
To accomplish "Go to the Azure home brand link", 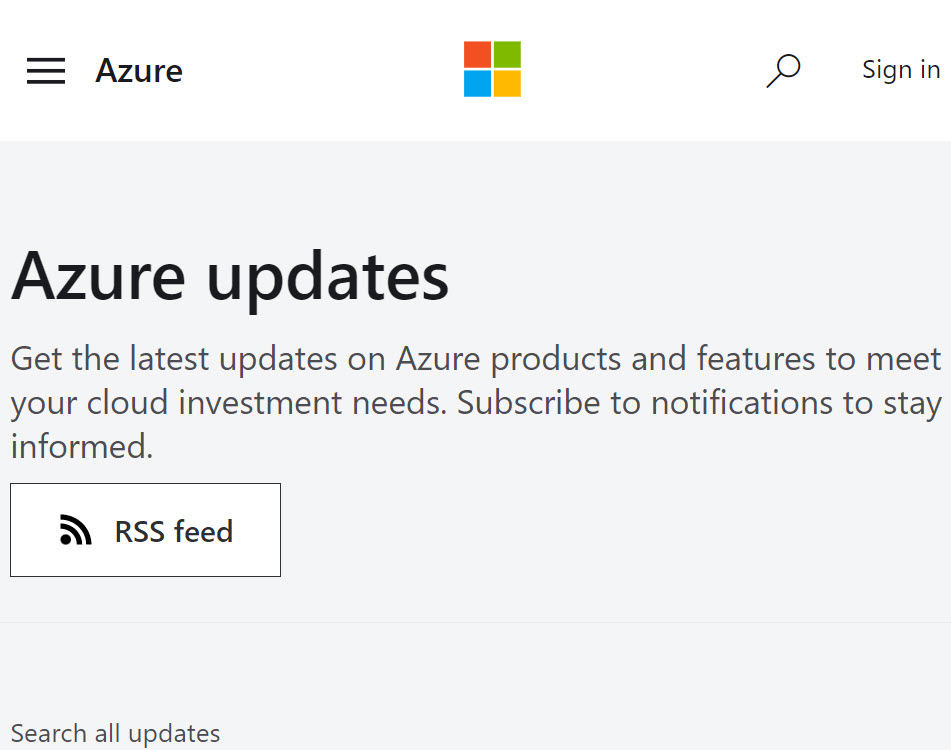I will (x=139, y=70).
